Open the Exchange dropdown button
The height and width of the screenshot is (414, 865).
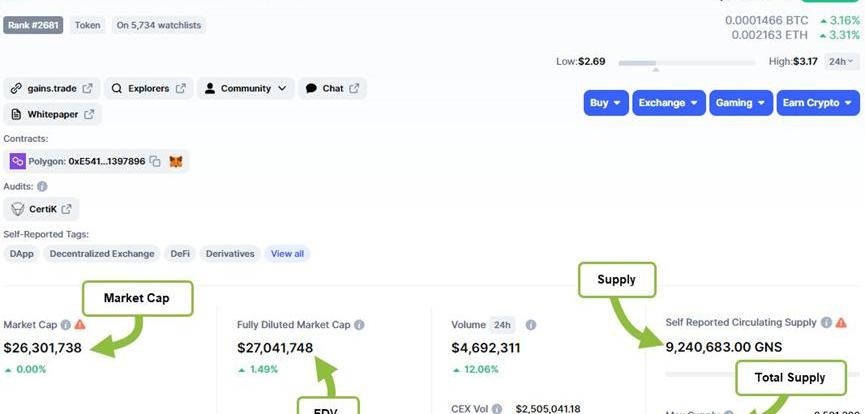click(668, 103)
